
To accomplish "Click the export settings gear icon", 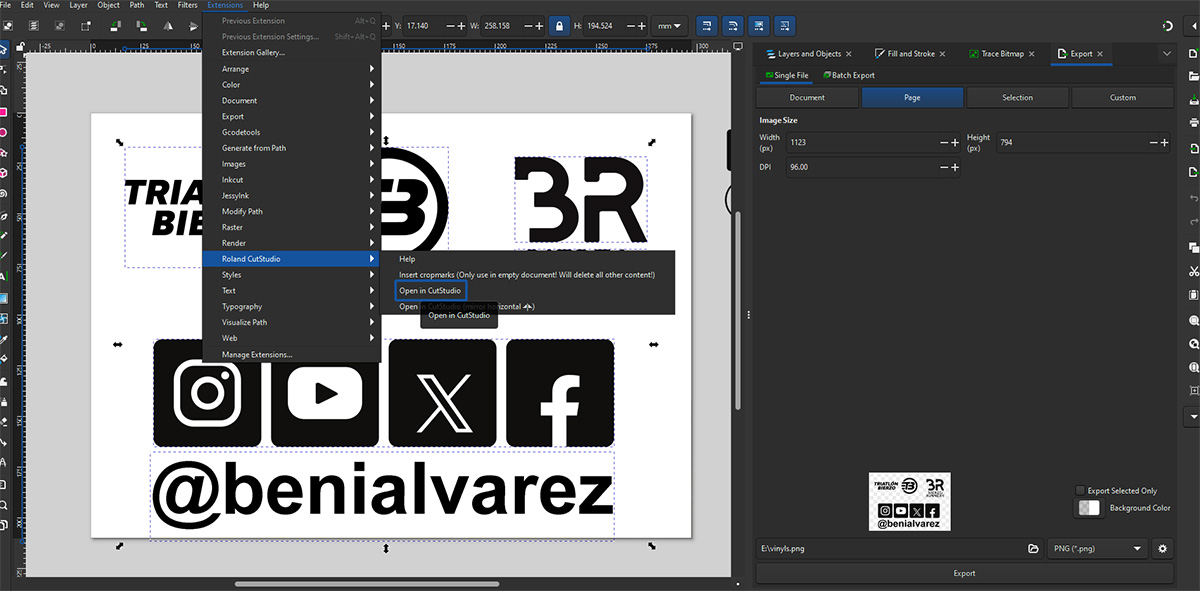I will (x=1161, y=548).
